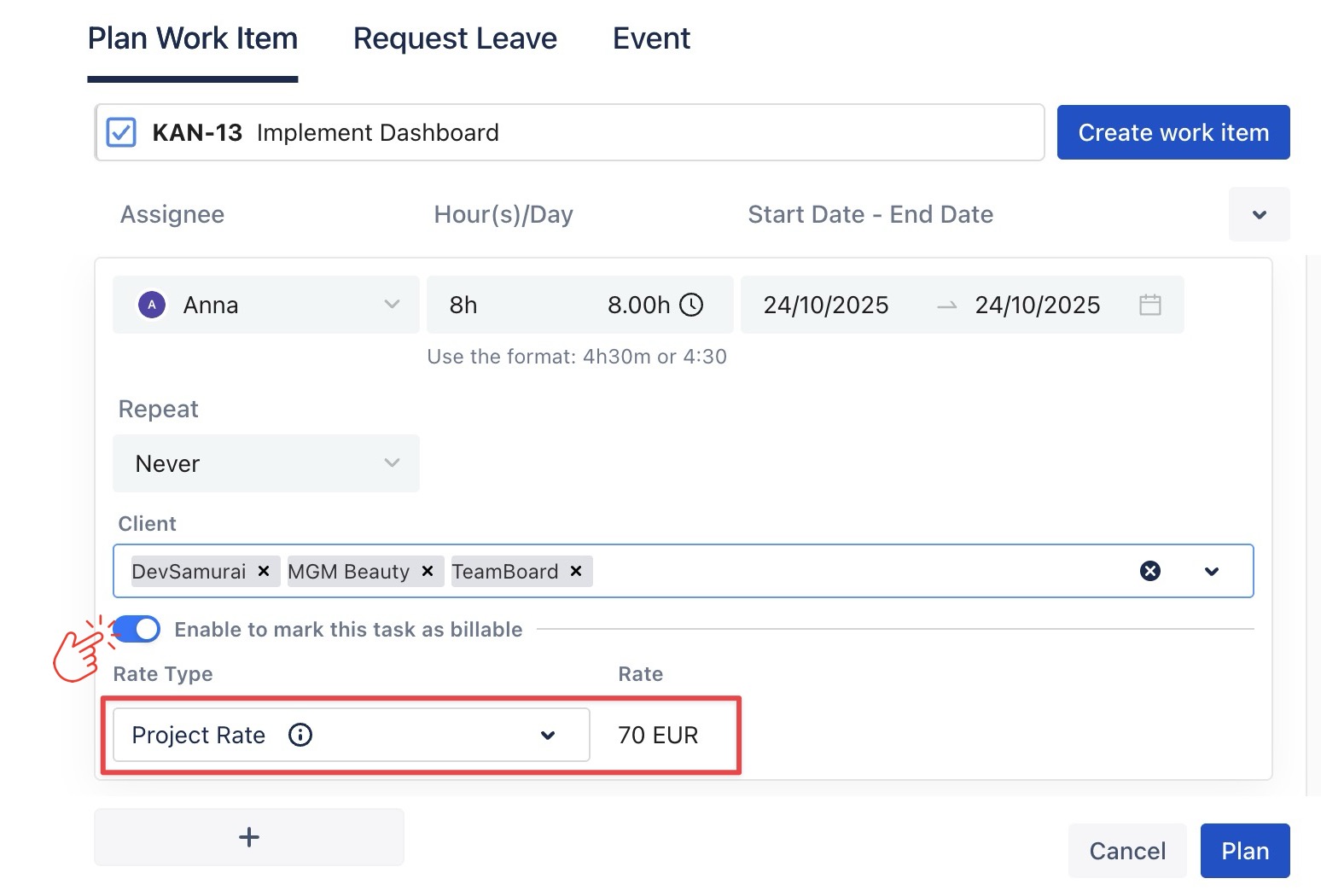The height and width of the screenshot is (896, 1321).
Task: Collapse the row using header chevron button
Action: [1259, 214]
